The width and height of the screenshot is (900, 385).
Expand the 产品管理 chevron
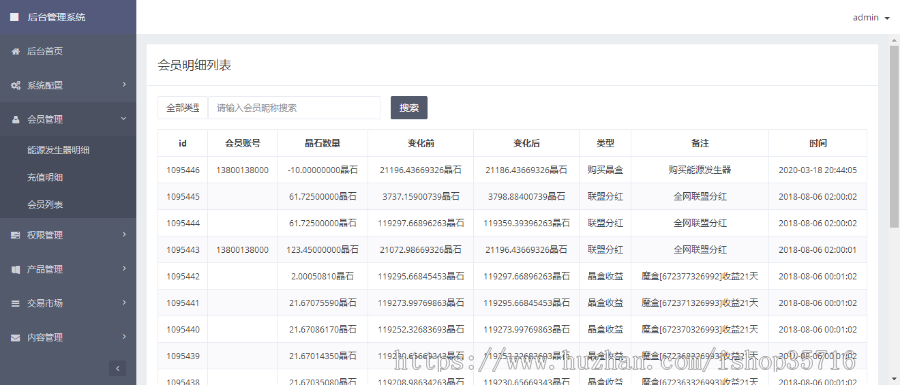(124, 269)
